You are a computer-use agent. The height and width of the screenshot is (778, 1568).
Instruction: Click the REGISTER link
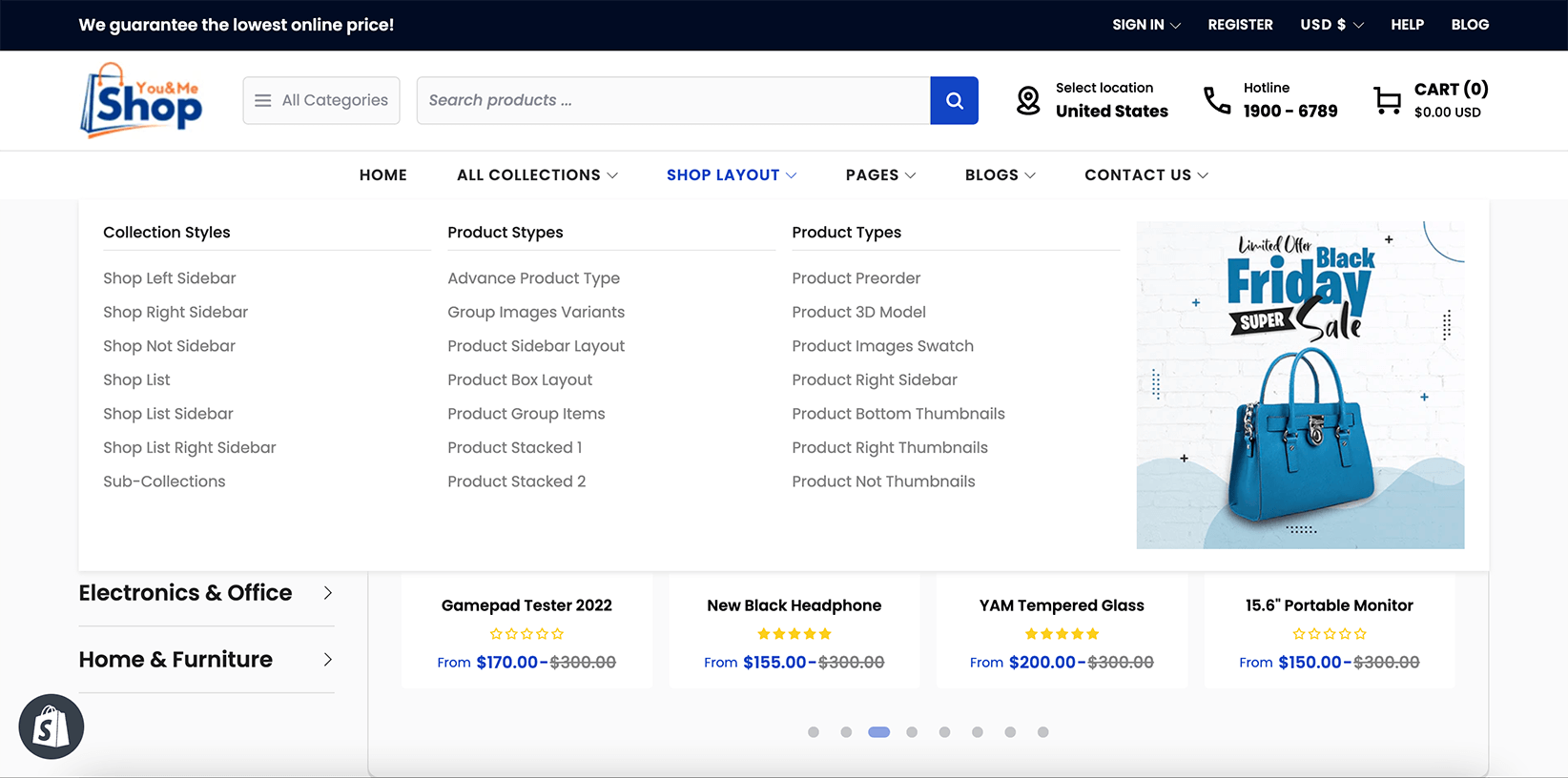[1240, 25]
